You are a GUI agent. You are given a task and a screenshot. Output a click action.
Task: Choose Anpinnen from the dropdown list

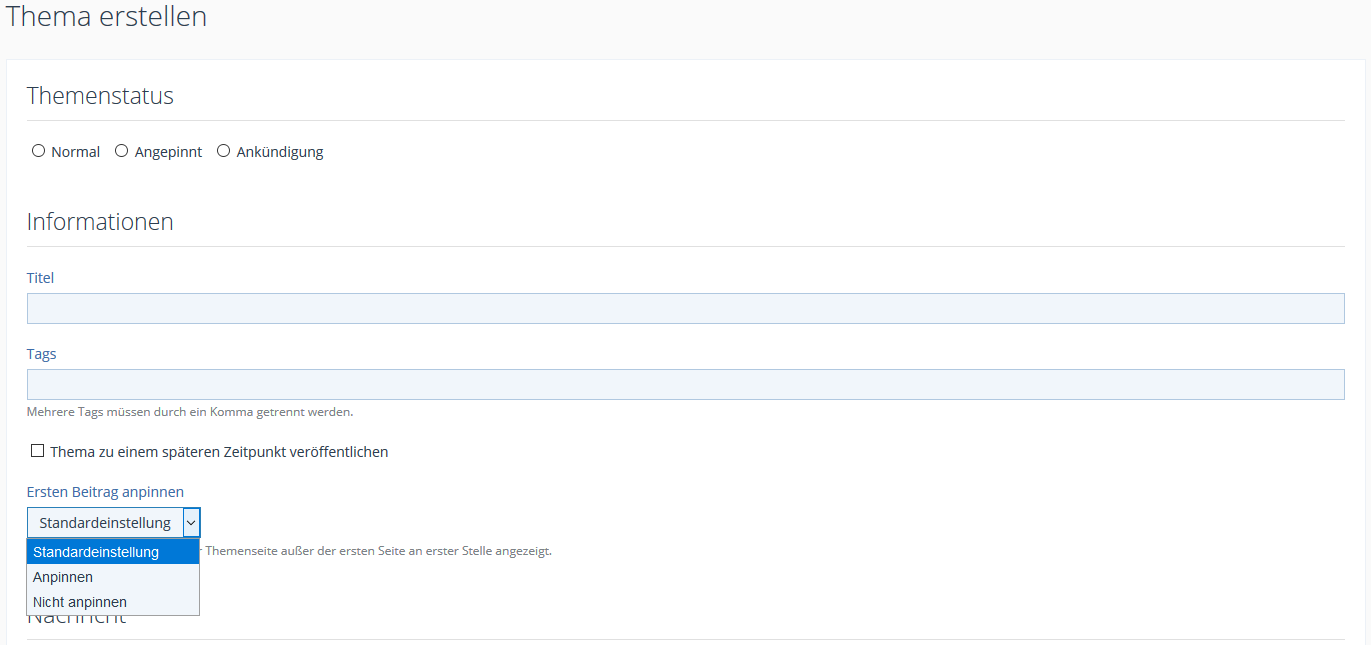click(63, 577)
